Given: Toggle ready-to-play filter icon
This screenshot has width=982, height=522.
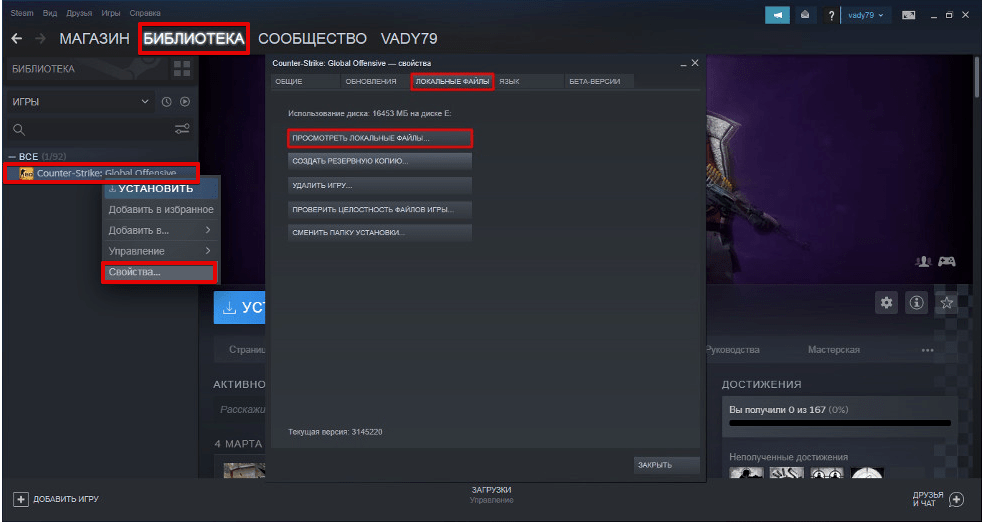Looking at the screenshot, I should (x=185, y=102).
